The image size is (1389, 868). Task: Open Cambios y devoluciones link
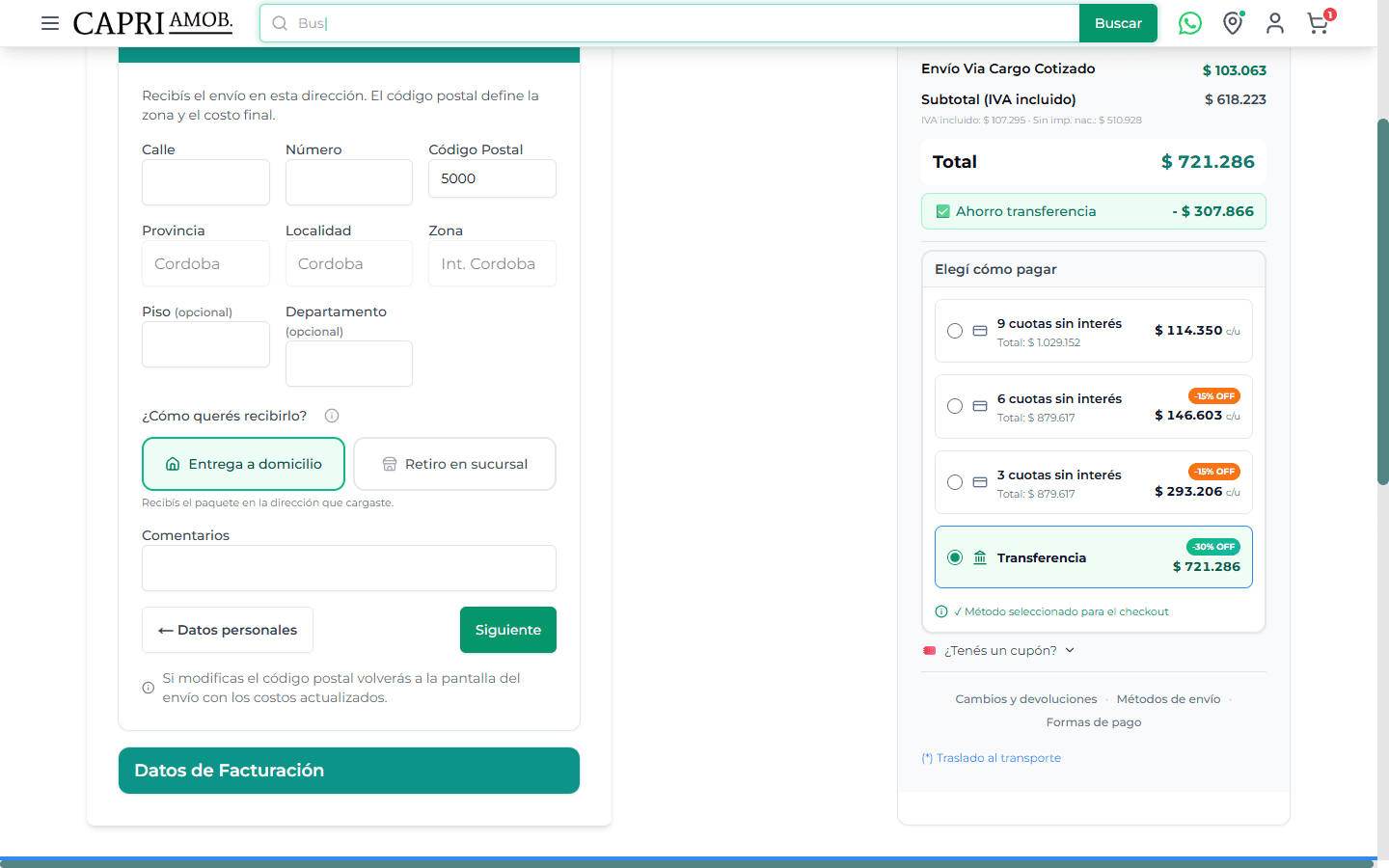(x=1026, y=699)
